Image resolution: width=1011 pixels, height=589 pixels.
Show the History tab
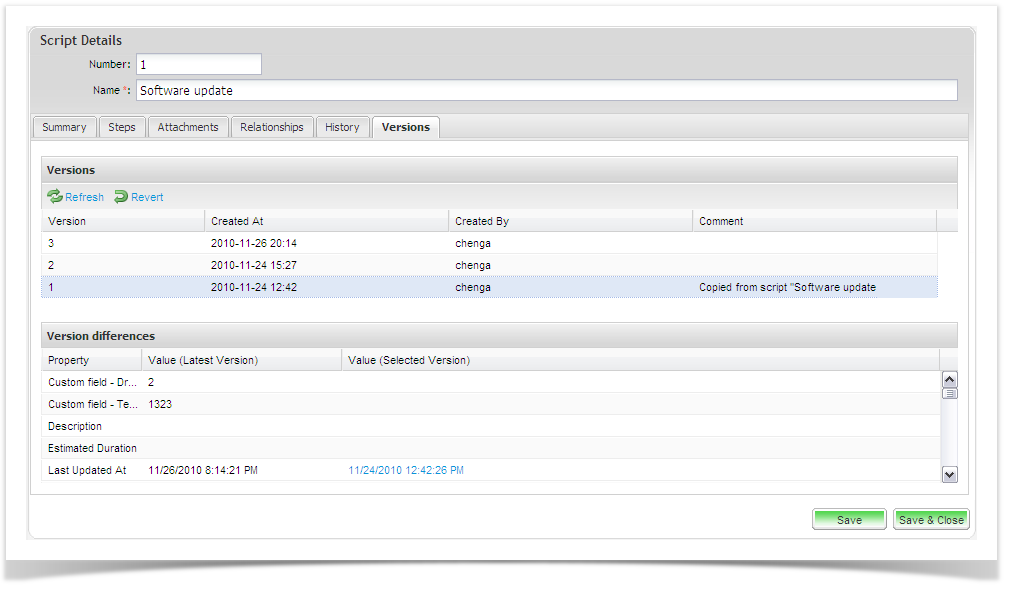point(342,127)
